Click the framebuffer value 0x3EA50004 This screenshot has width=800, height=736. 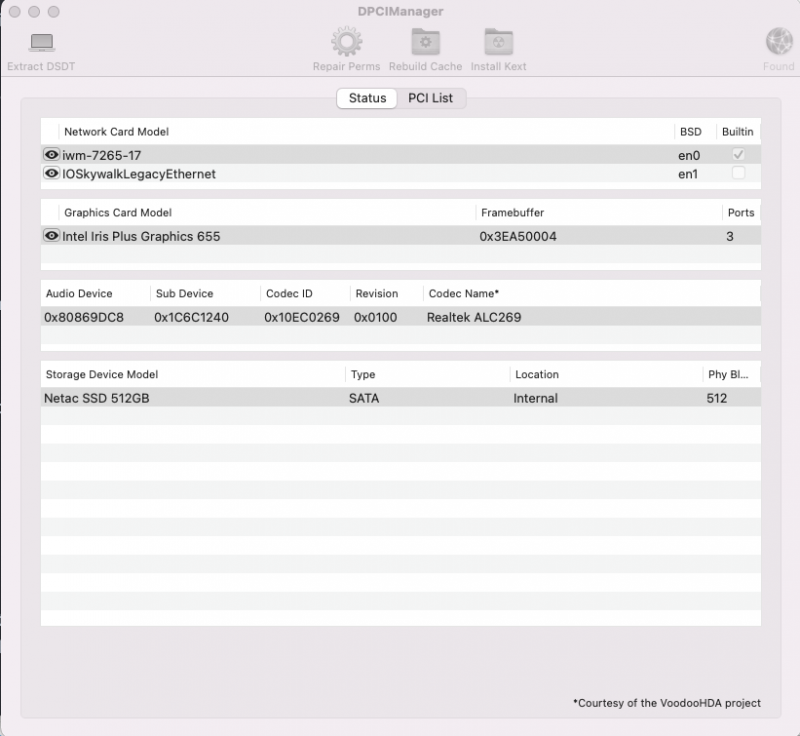(x=517, y=236)
